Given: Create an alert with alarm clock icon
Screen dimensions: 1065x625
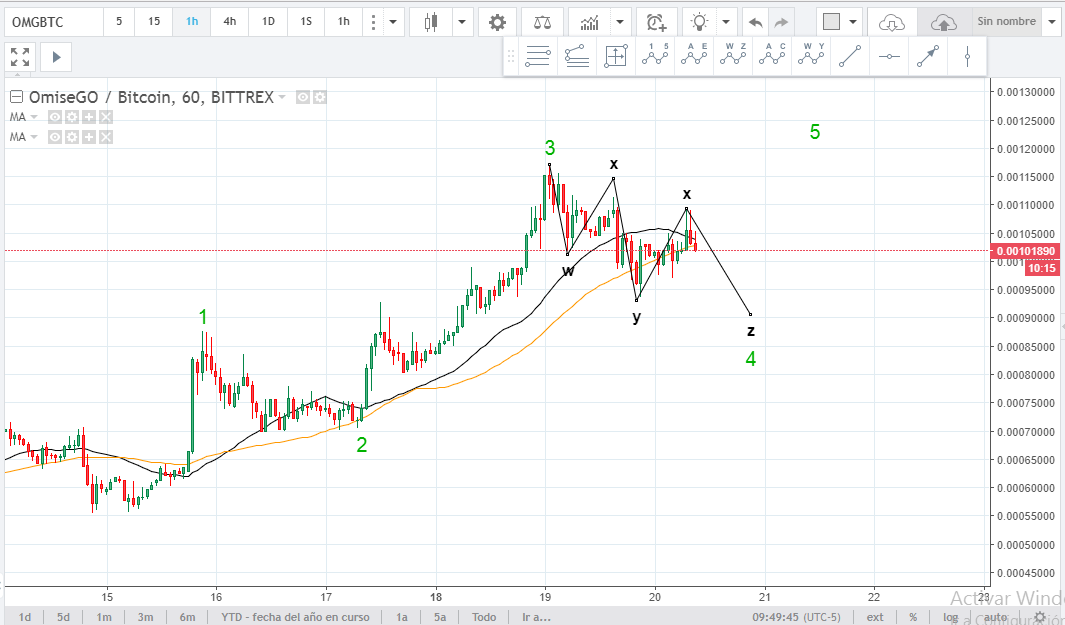Looking at the screenshot, I should [x=656, y=22].
